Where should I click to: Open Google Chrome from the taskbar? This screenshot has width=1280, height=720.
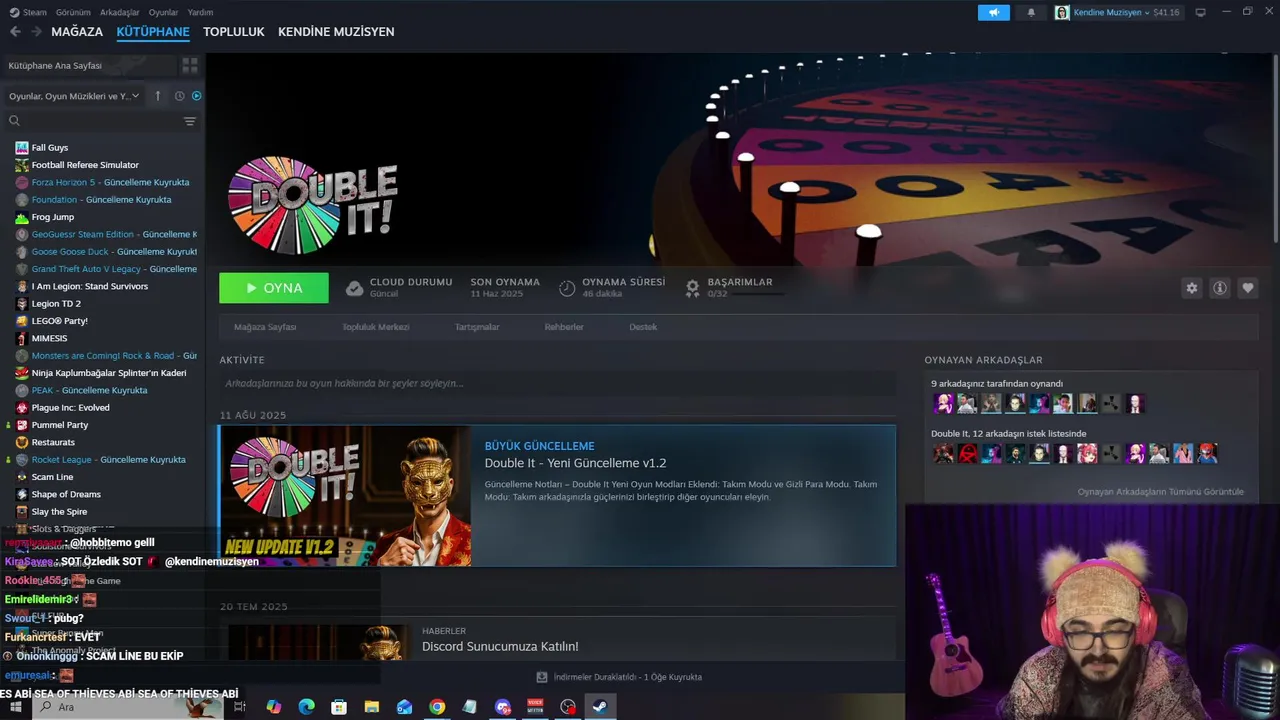[x=437, y=707]
